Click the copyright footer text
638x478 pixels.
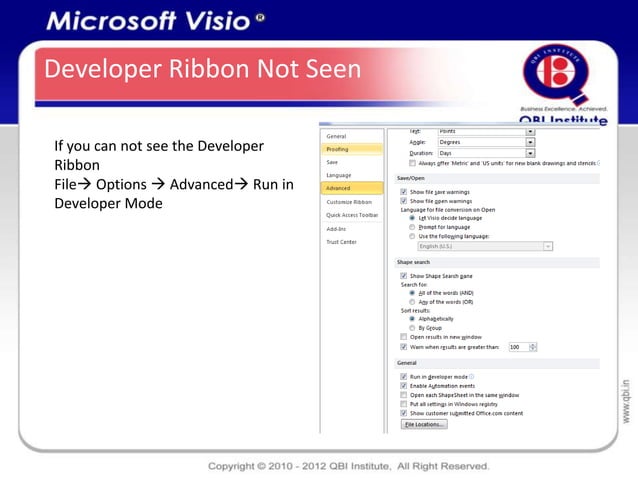pos(349,466)
